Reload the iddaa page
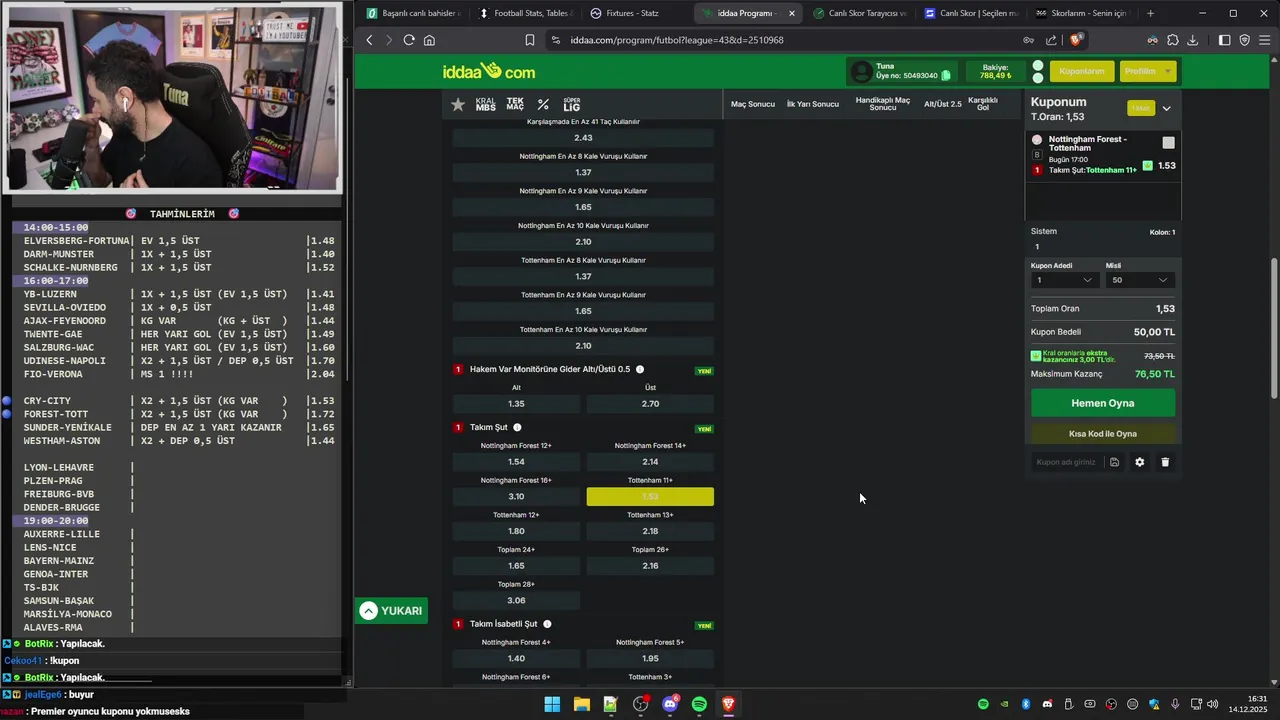This screenshot has height=720, width=1280. [409, 40]
